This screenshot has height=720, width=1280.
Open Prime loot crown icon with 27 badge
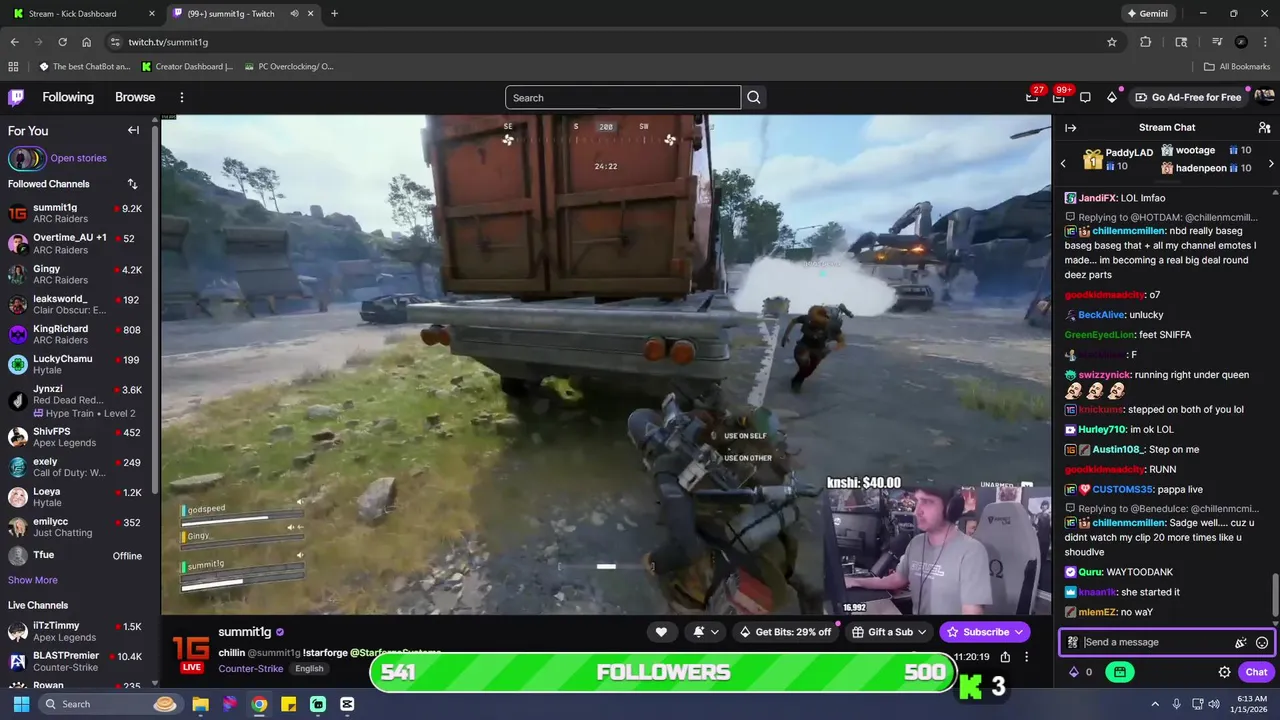pyautogui.click(x=1032, y=97)
